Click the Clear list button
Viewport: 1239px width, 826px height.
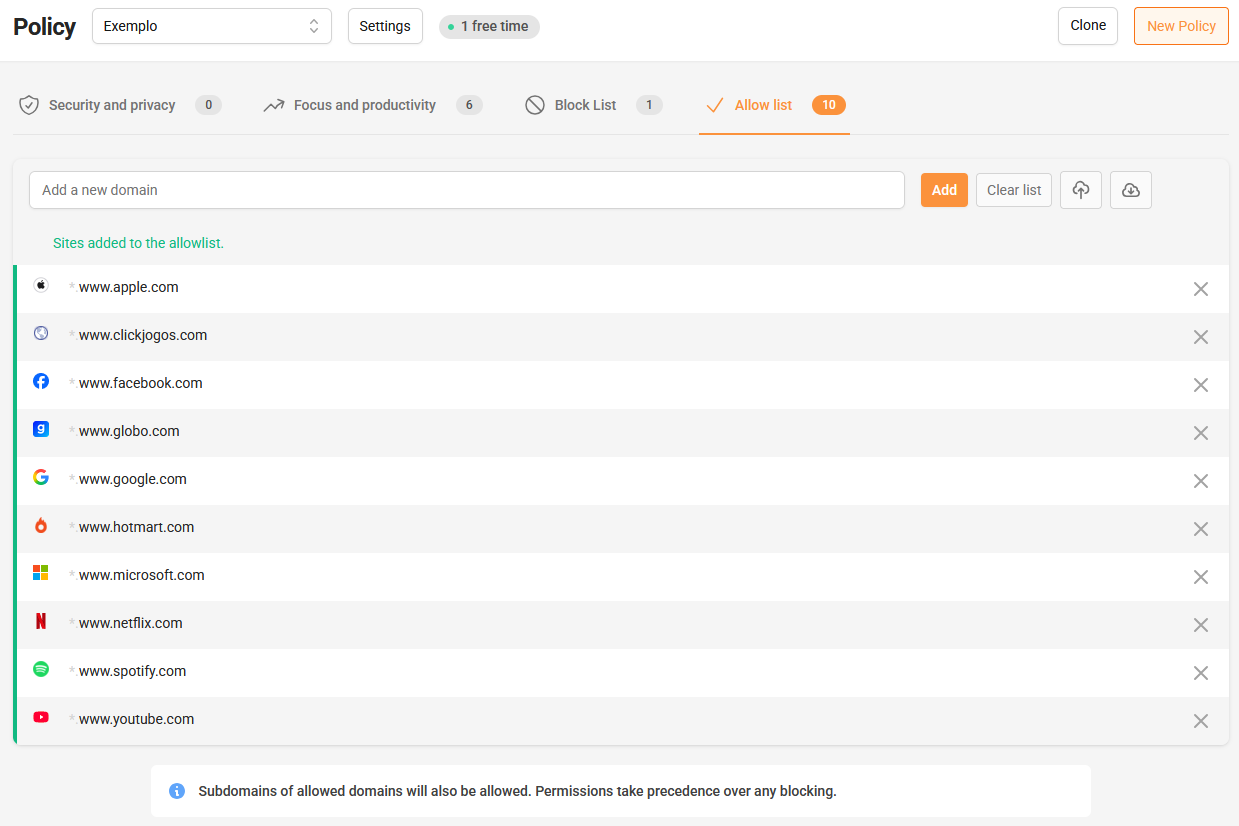(x=1013, y=190)
